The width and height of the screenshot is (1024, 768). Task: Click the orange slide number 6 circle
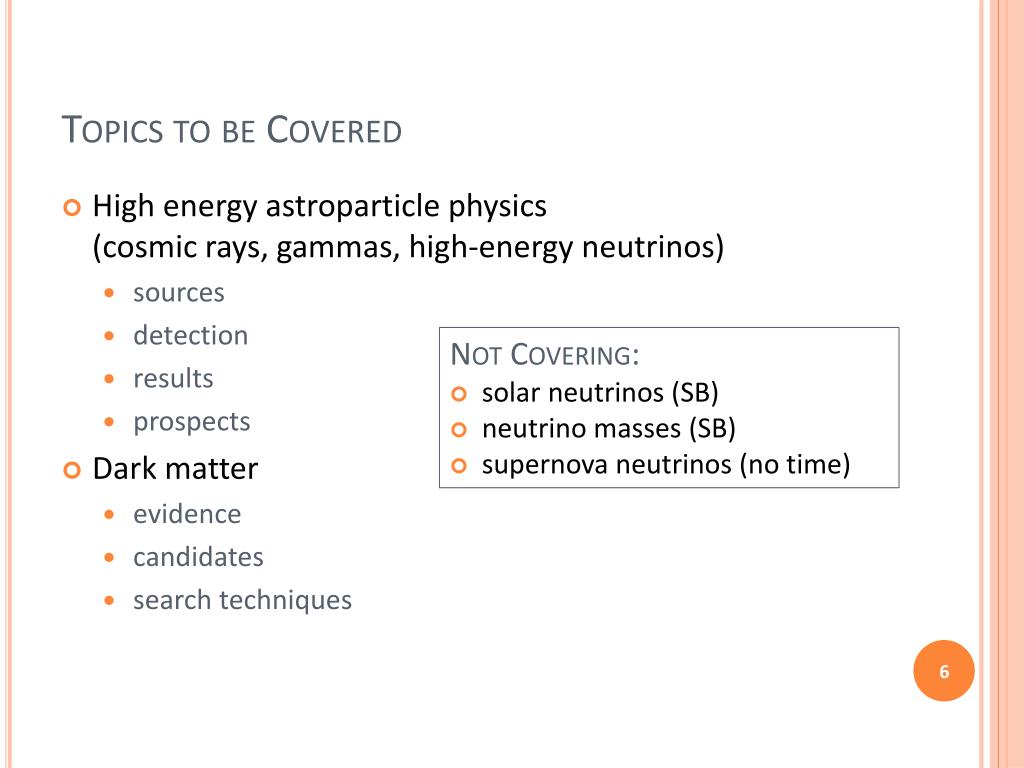tap(944, 671)
